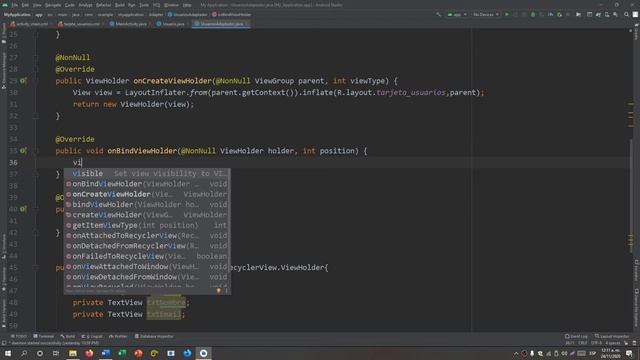Image resolution: width=640 pixels, height=360 pixels.
Task: Click override gutter icon on line 40
Action: point(23,209)
